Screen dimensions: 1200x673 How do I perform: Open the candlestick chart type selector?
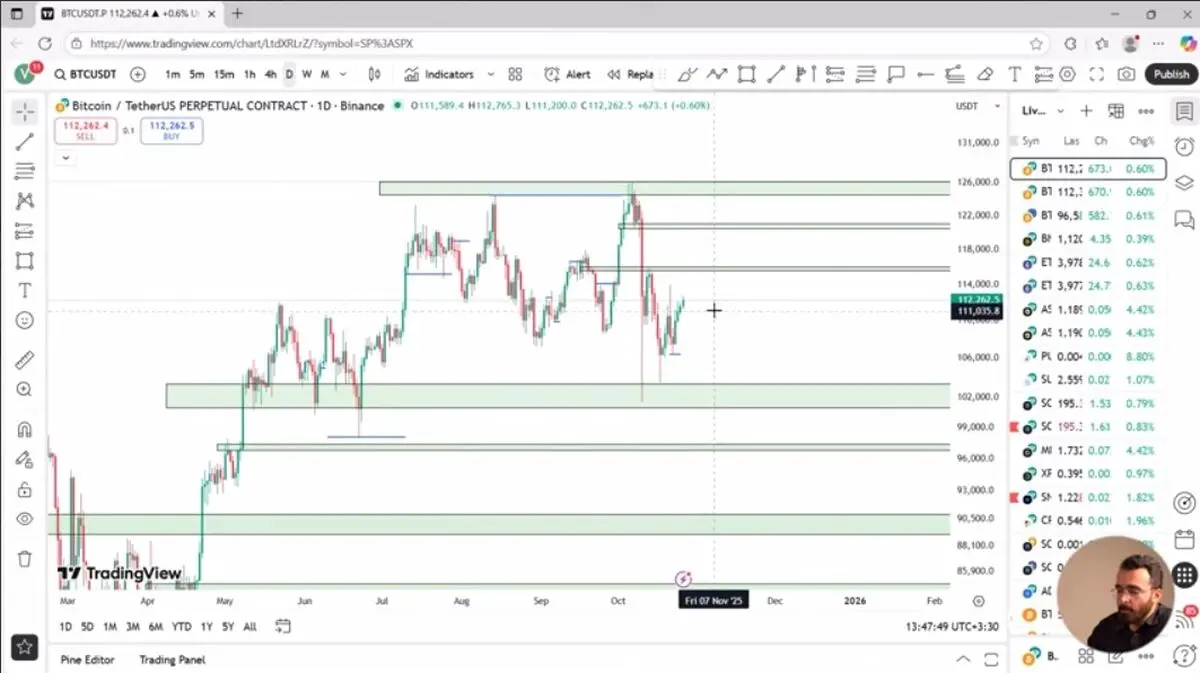(375, 74)
